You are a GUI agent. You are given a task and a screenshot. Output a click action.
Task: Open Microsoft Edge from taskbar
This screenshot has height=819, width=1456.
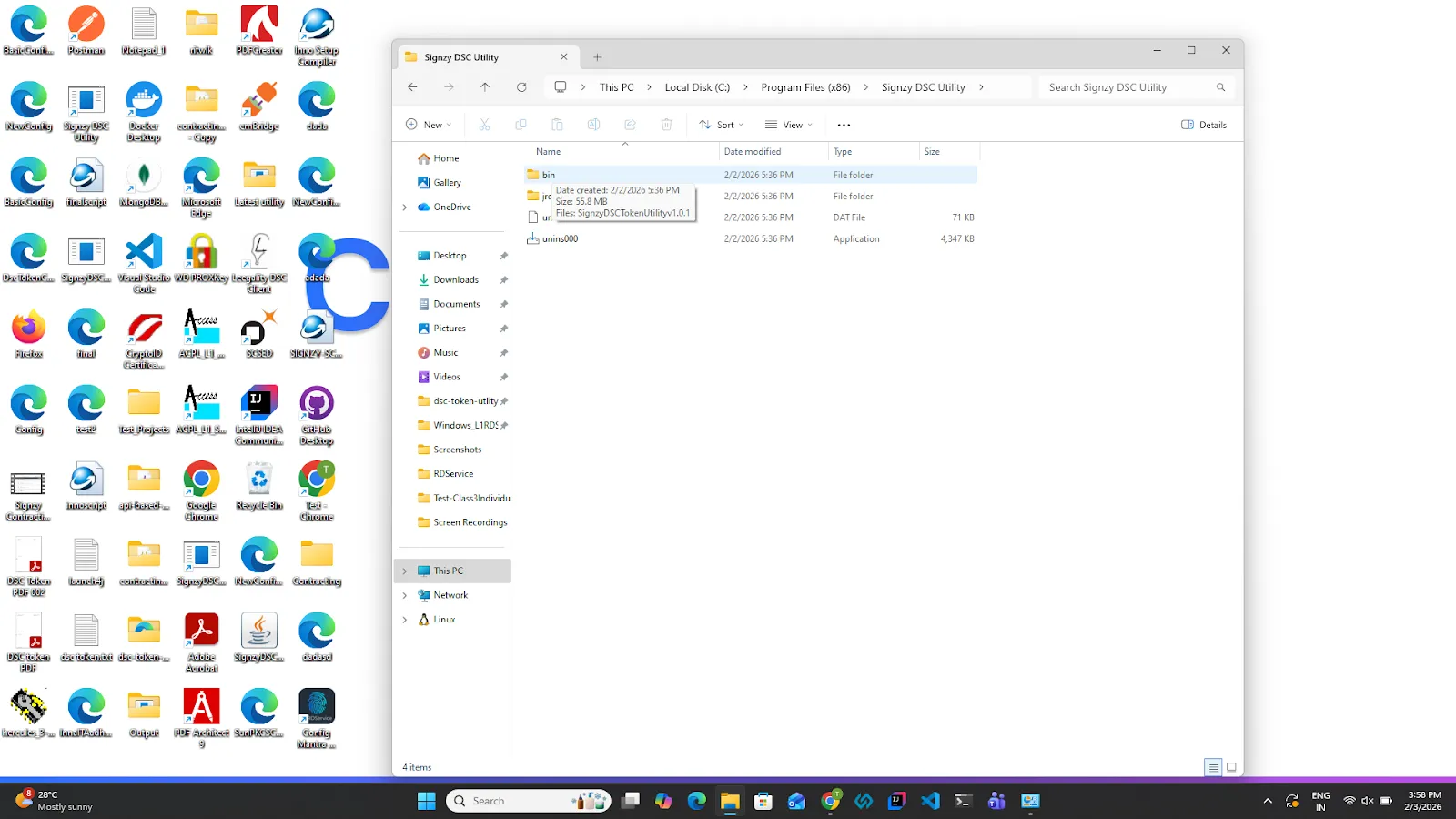pos(697,801)
